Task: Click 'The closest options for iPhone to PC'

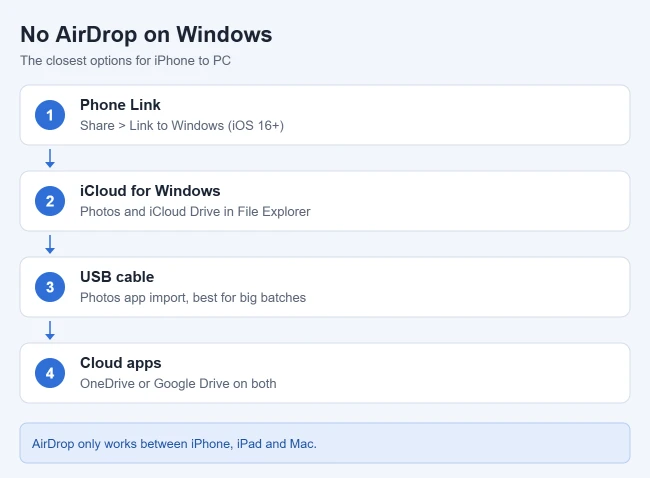Action: tap(126, 61)
